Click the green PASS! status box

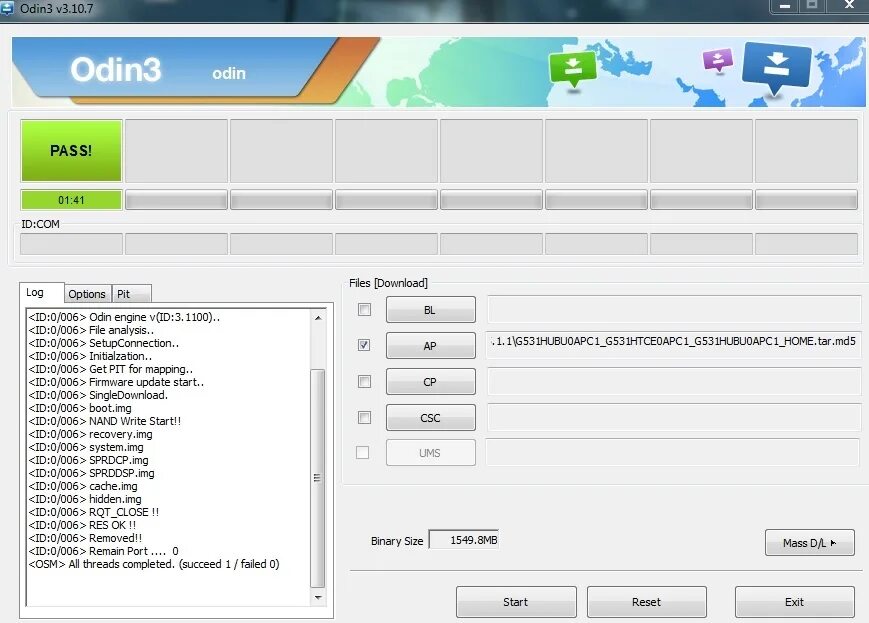point(71,151)
